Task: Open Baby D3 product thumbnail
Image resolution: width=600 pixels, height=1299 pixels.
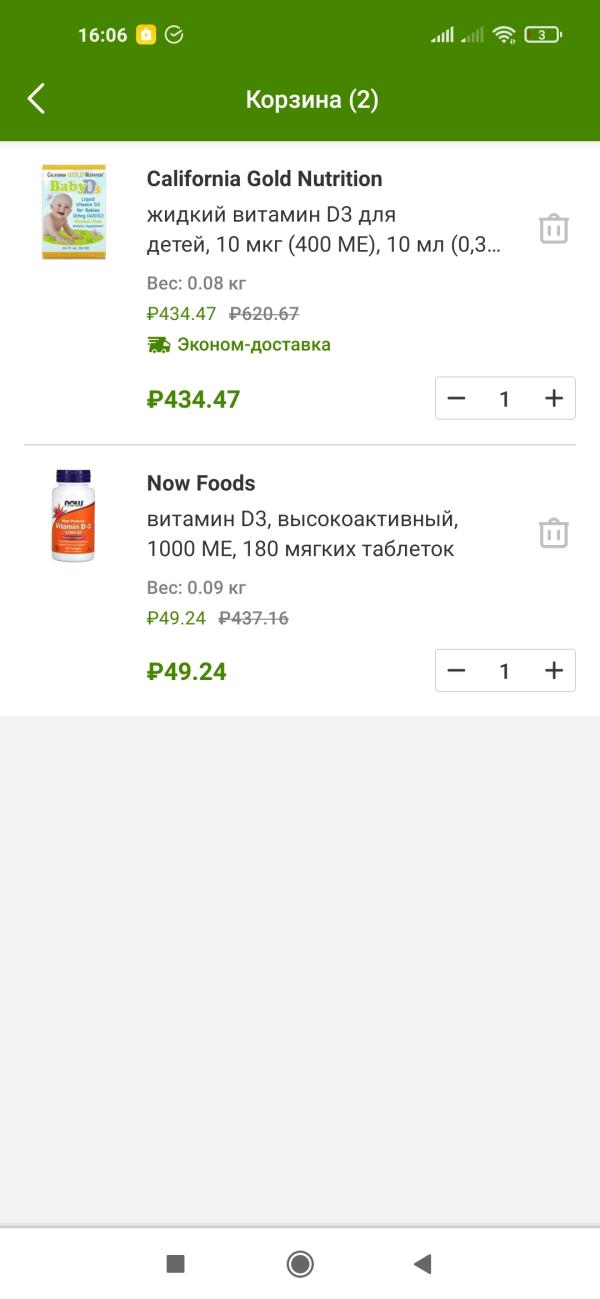Action: [73, 212]
